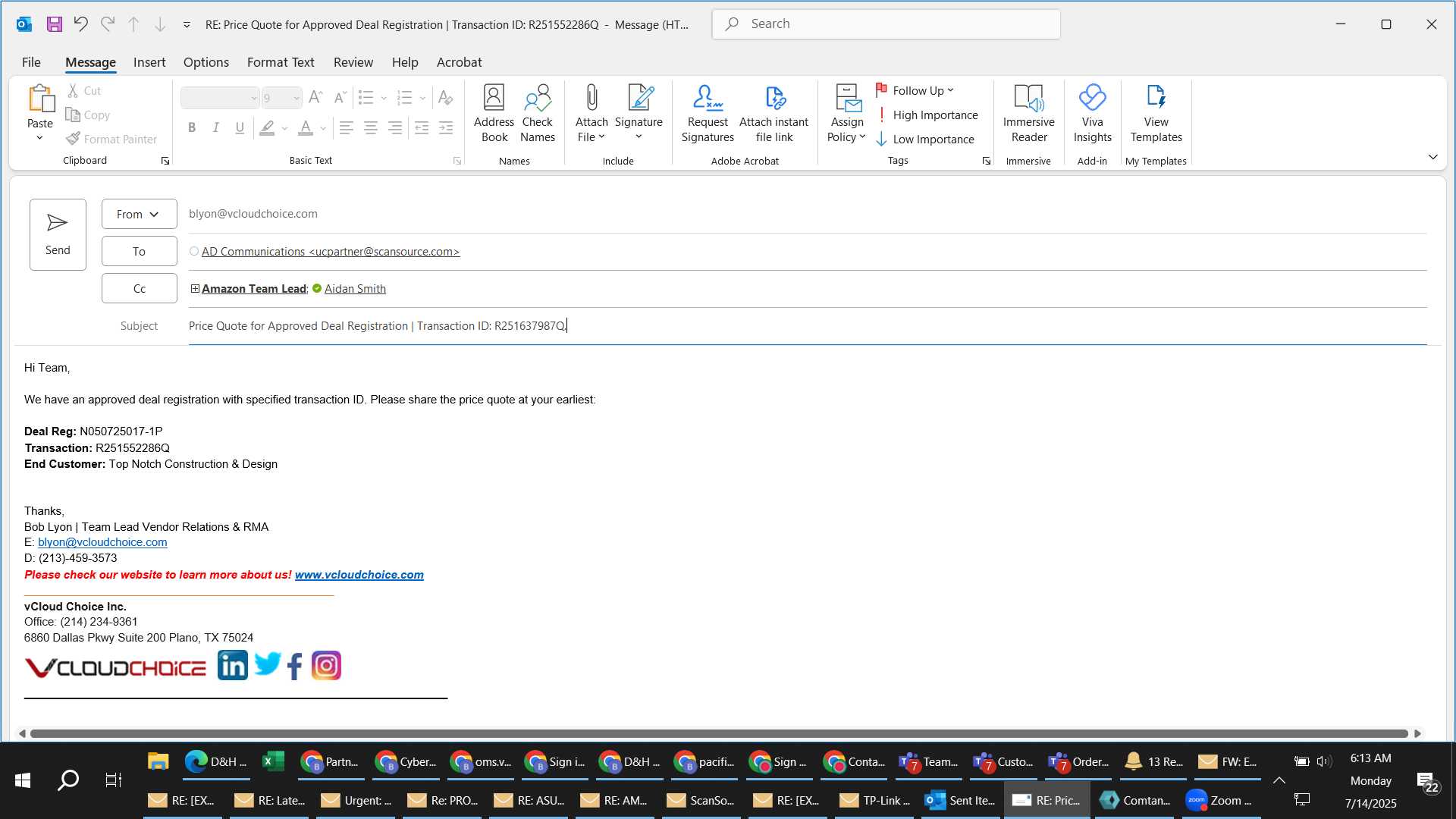
Task: Open the font name combo box
Action: pyautogui.click(x=220, y=98)
